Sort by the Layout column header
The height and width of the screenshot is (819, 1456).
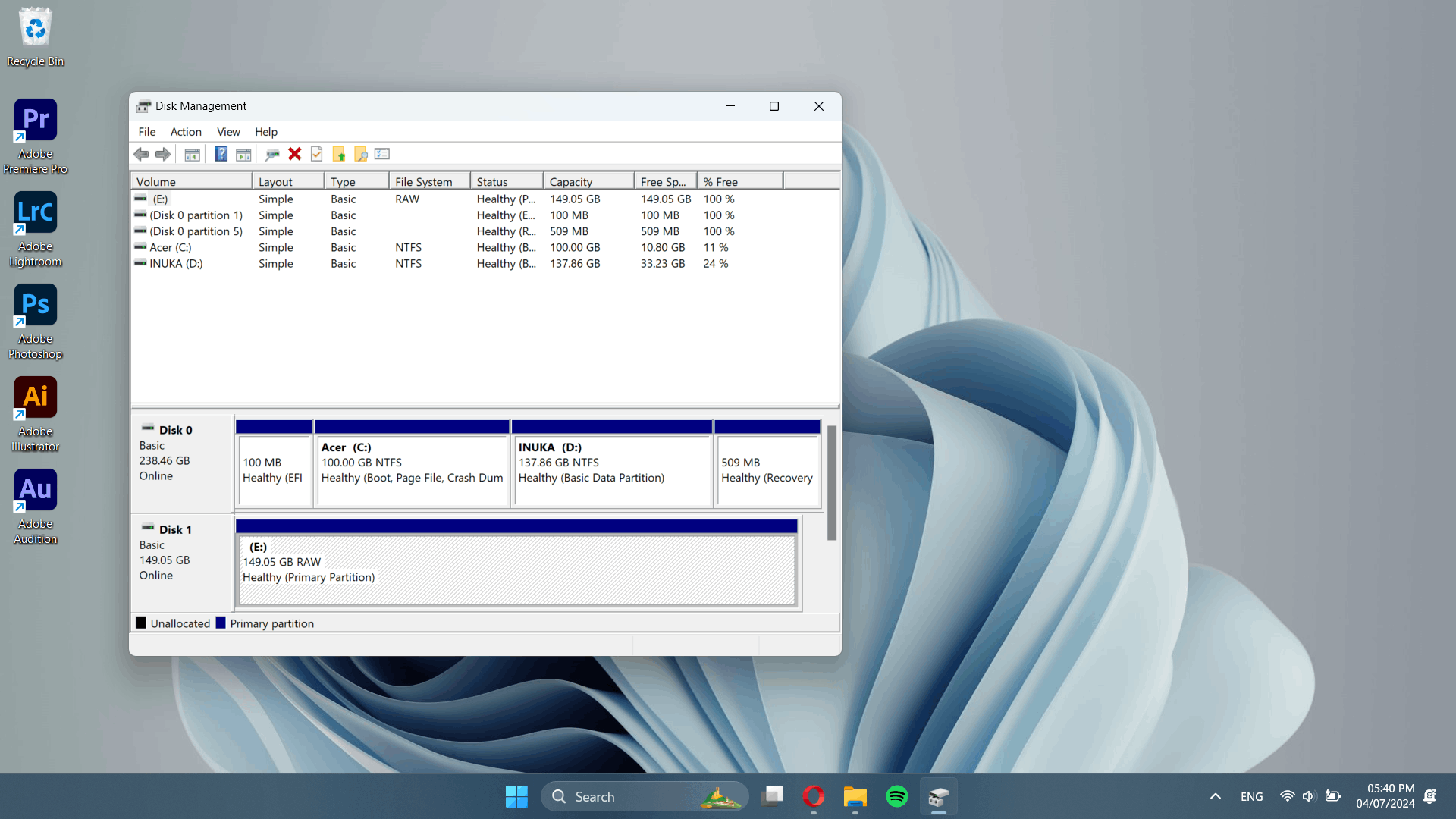[x=288, y=182]
